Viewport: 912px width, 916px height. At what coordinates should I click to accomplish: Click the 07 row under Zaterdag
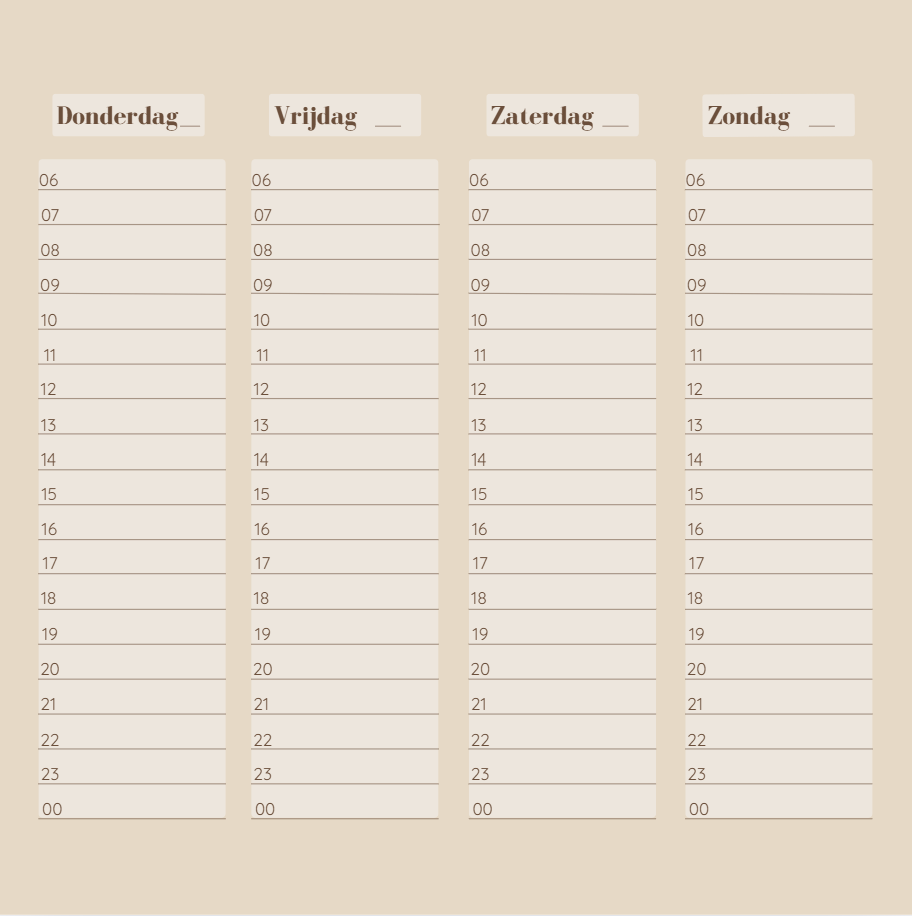(562, 214)
